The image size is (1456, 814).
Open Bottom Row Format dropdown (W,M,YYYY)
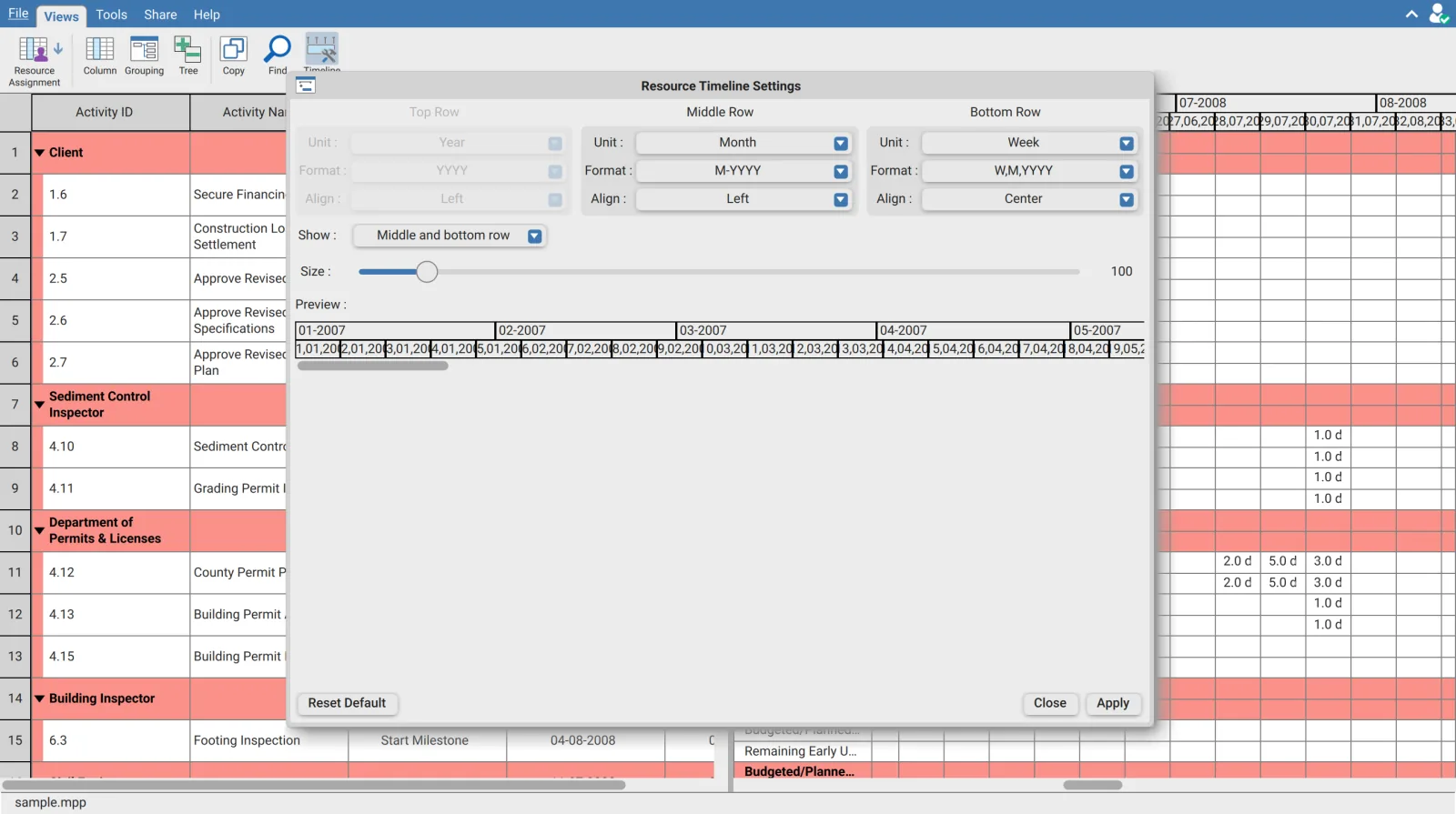[x=1029, y=171]
